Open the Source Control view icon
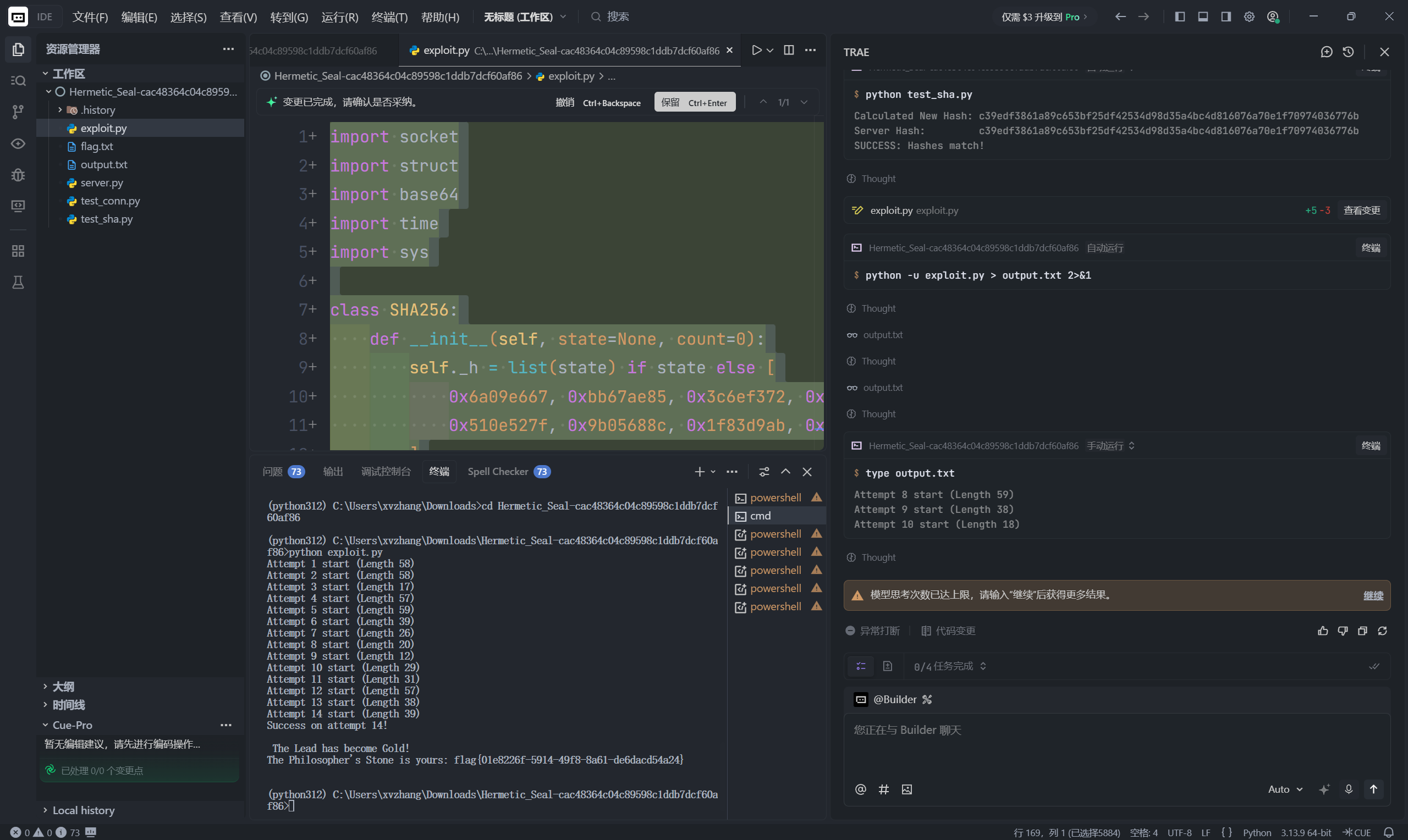This screenshot has height=840, width=1408. pyautogui.click(x=18, y=112)
